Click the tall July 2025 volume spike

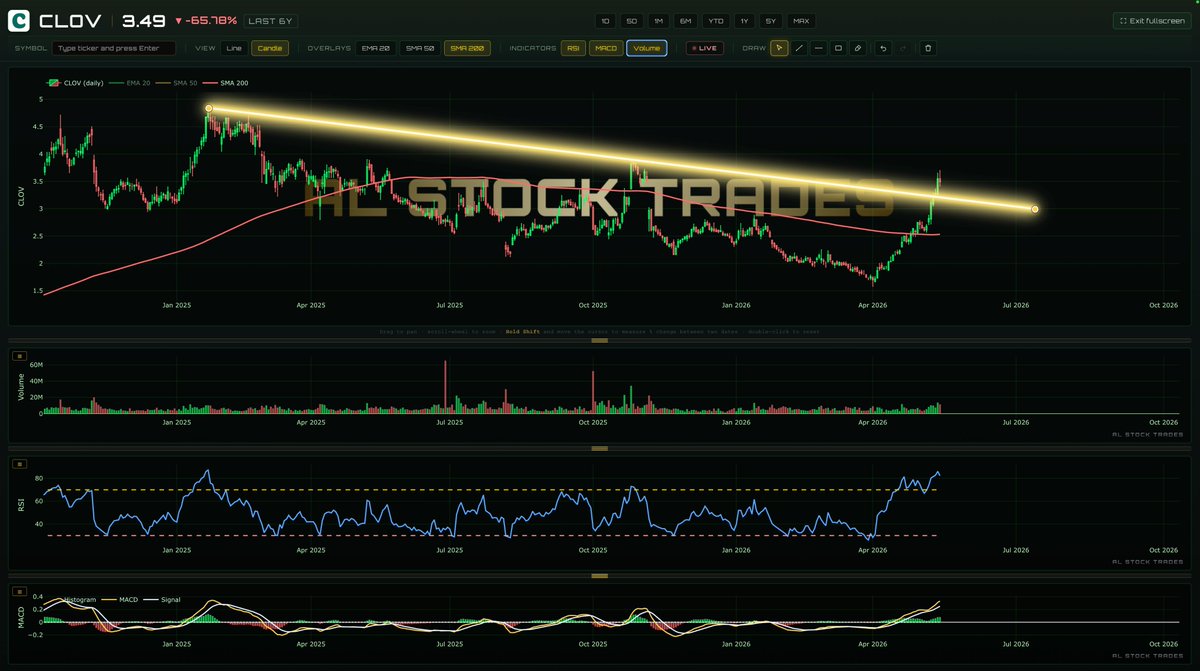pos(445,387)
